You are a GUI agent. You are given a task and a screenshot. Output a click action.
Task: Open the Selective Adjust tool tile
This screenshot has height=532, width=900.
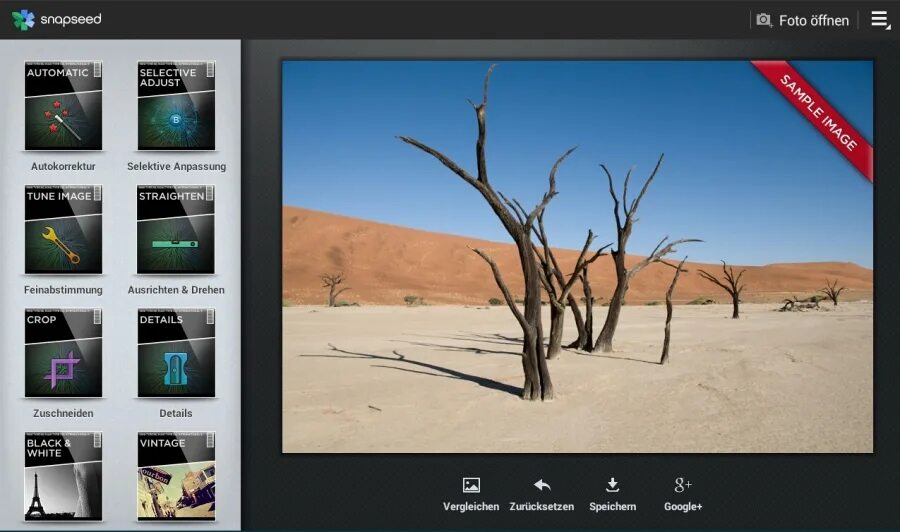(176, 106)
